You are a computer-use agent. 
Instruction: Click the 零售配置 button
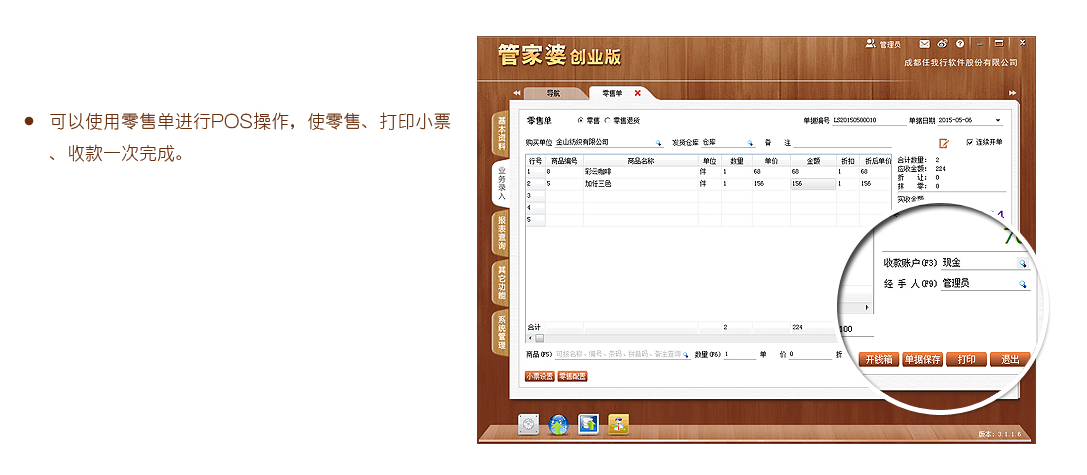(x=573, y=377)
